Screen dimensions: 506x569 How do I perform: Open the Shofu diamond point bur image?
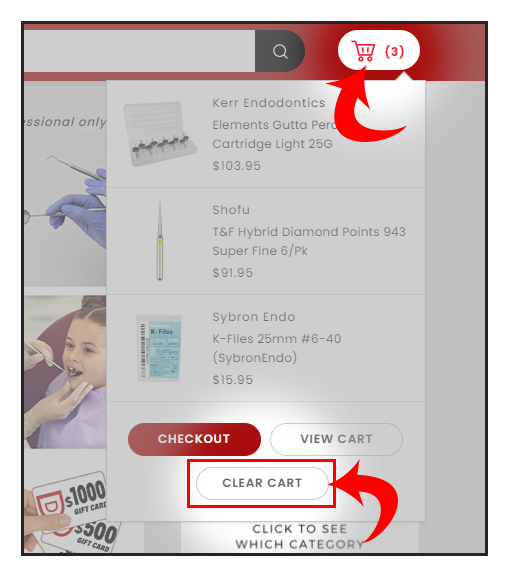[160, 241]
